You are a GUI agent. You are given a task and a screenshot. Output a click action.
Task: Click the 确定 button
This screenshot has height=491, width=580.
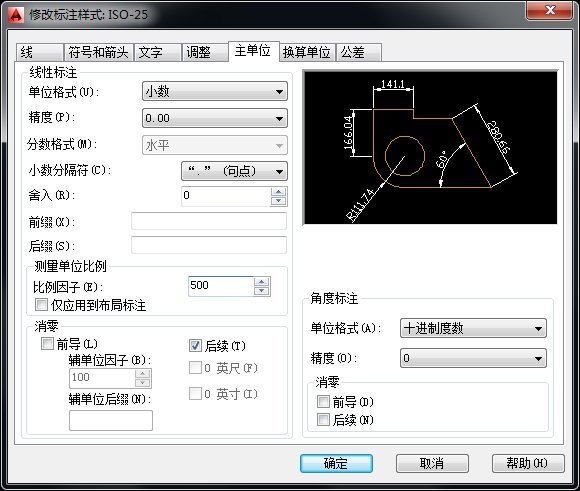click(336, 463)
